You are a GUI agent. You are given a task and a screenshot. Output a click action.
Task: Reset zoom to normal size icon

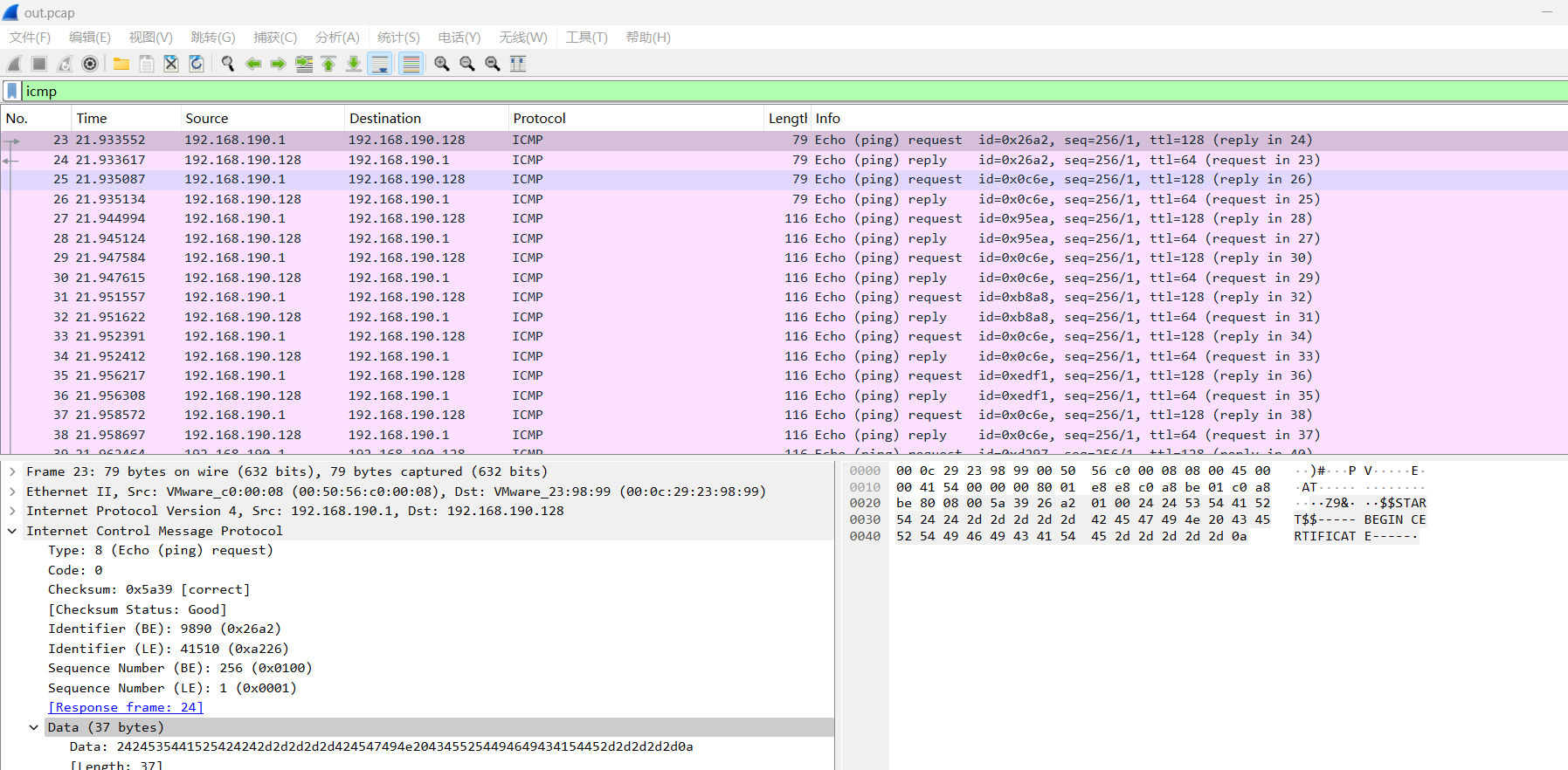tap(493, 64)
